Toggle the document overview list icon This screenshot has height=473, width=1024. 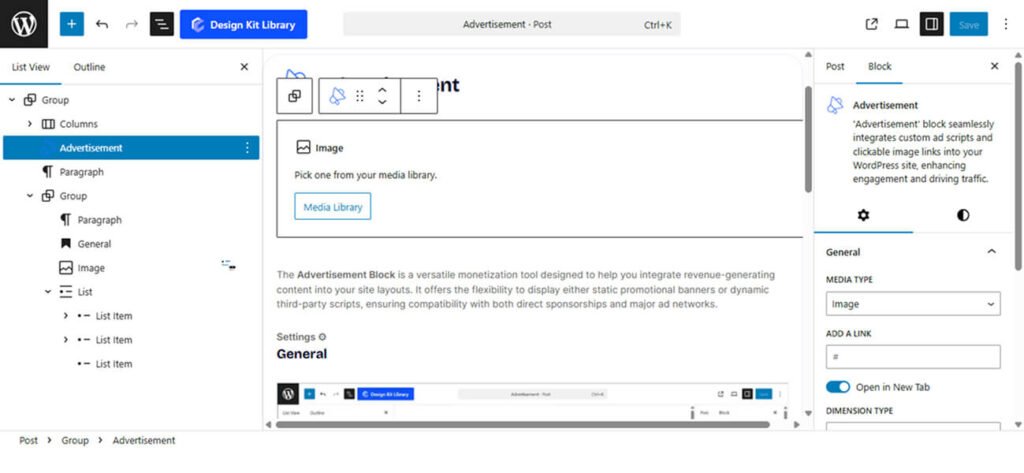[161, 24]
